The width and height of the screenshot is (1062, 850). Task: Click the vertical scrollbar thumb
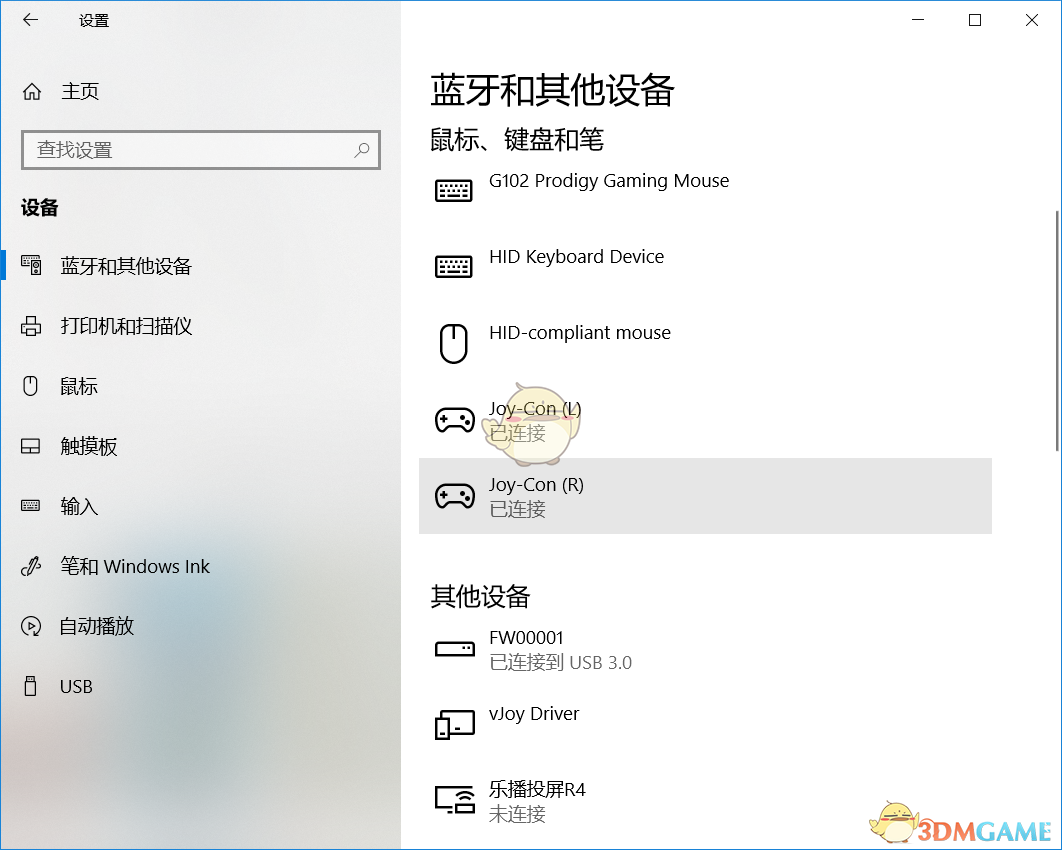[1057, 331]
